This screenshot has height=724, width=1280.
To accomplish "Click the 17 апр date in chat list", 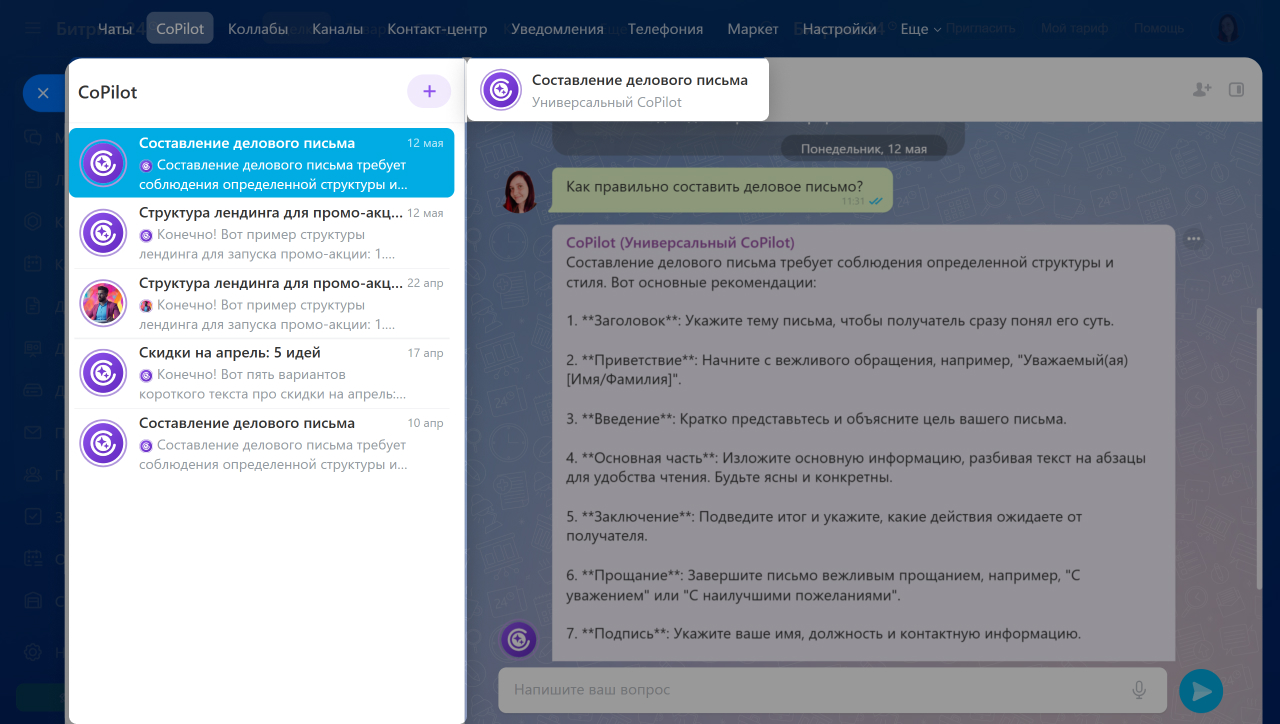I will point(425,353).
